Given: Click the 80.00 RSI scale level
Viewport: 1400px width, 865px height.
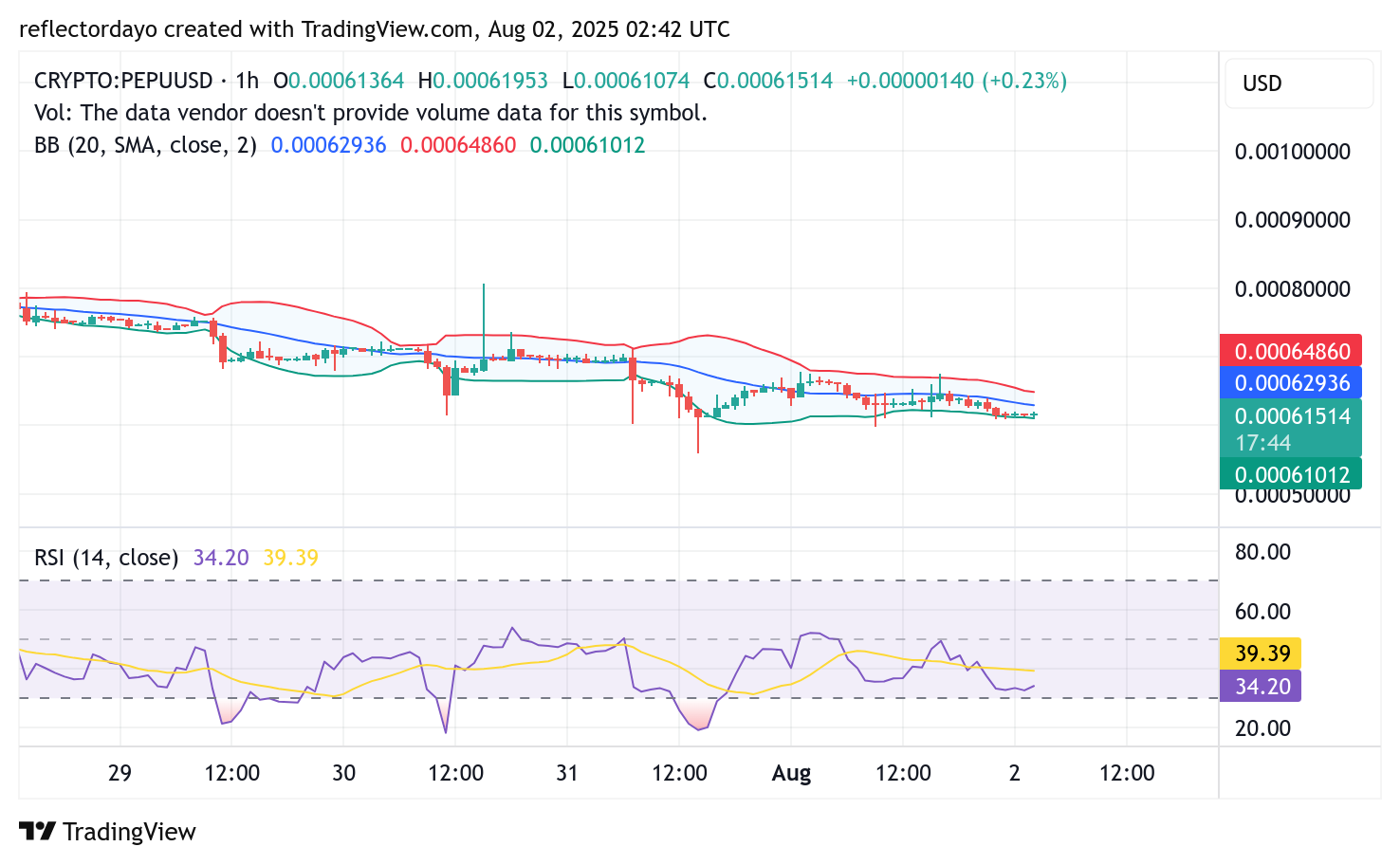Looking at the screenshot, I should coord(1262,552).
